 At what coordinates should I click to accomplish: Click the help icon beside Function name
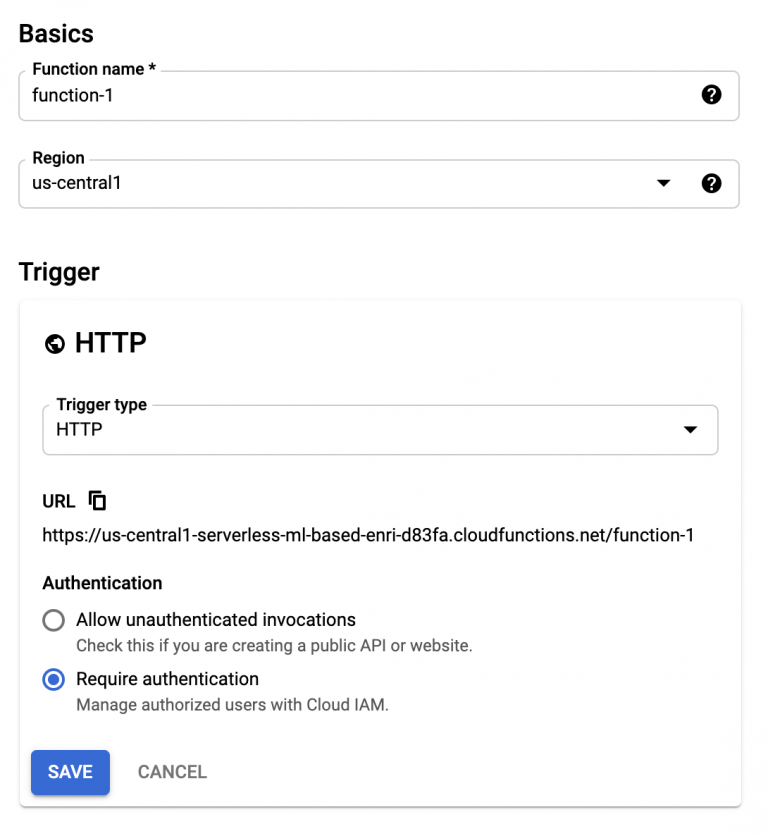(x=711, y=95)
